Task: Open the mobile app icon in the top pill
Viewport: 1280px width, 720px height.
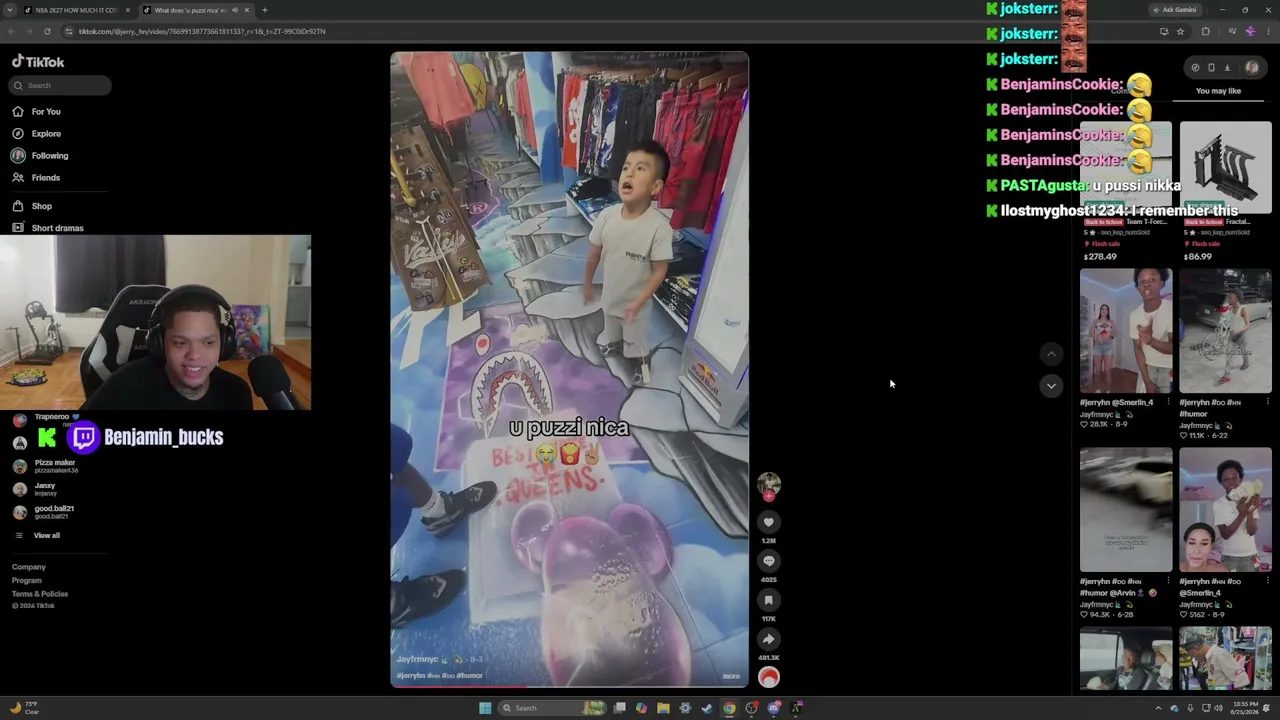Action: click(x=1211, y=68)
